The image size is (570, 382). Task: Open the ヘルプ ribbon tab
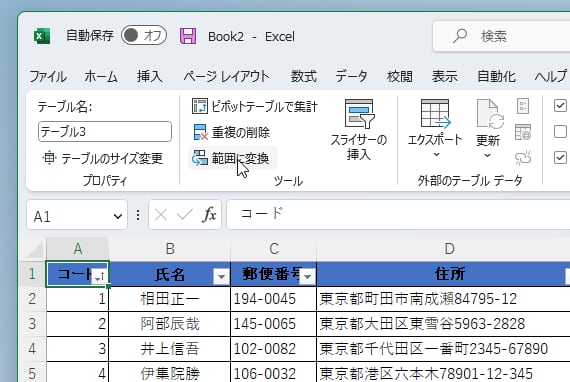pyautogui.click(x=551, y=77)
